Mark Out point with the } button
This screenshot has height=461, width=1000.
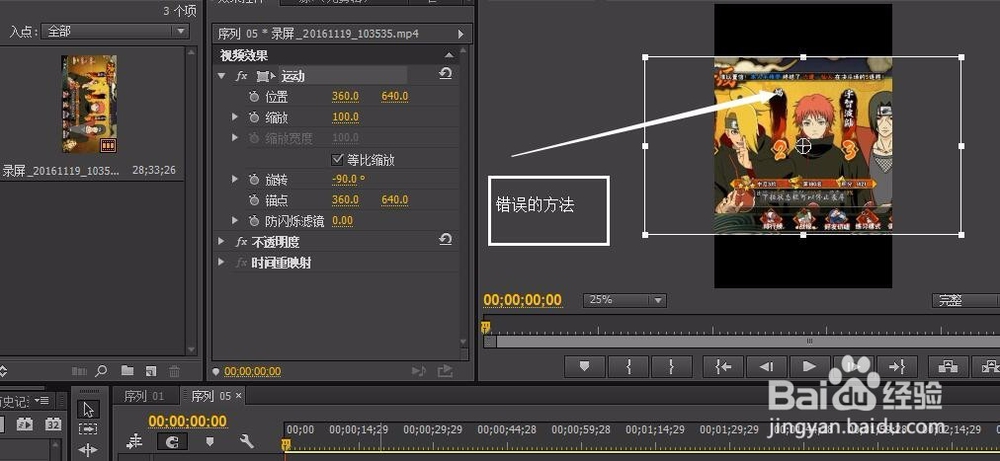672,366
